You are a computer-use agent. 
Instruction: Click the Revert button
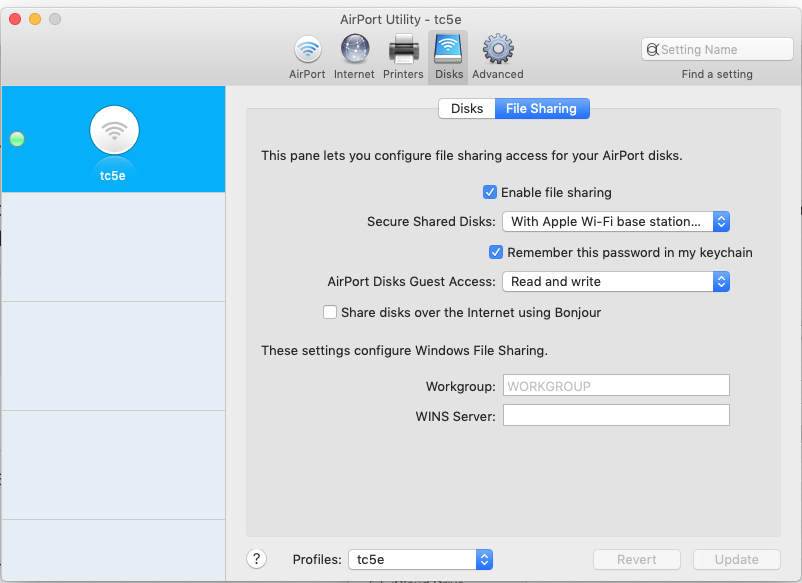(636, 559)
